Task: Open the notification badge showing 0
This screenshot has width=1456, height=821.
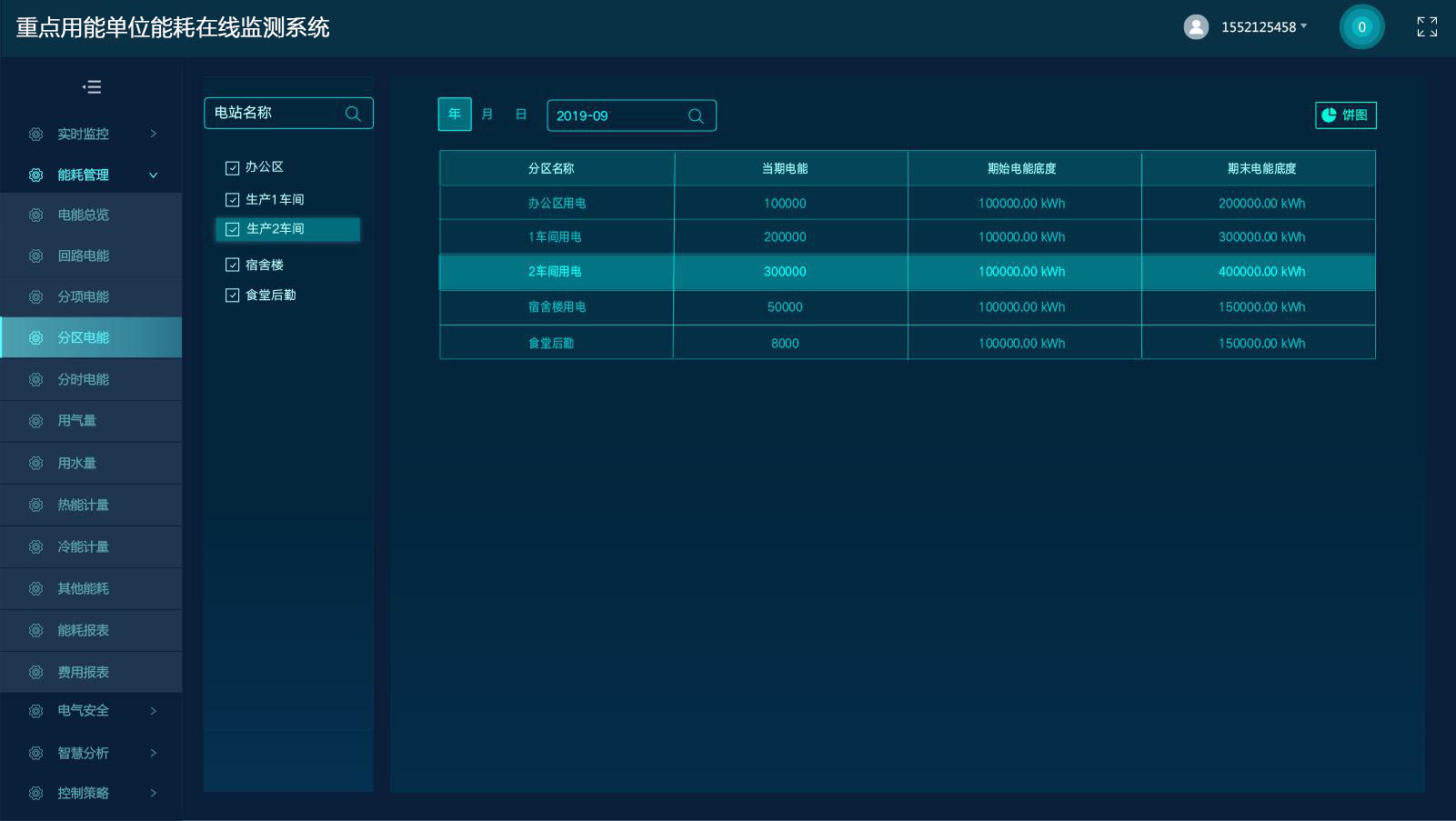Action: click(1361, 27)
